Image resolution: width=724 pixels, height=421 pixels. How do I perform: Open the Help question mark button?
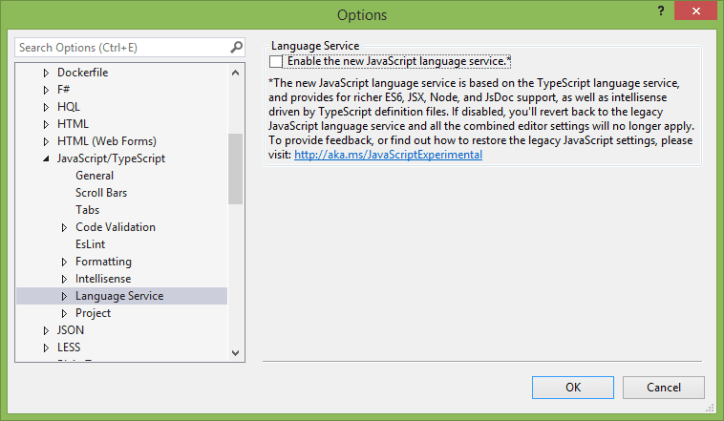(x=661, y=10)
